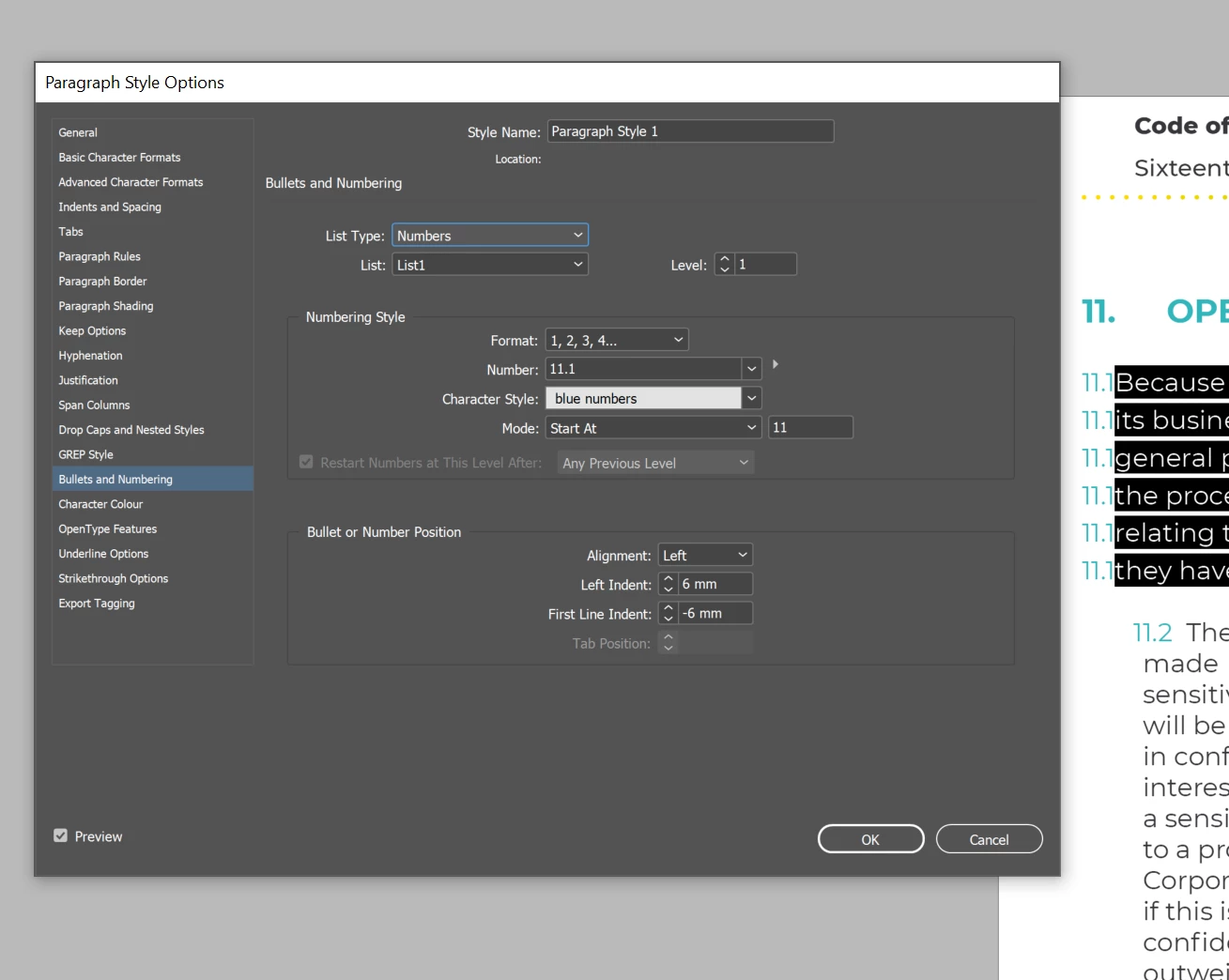Open the Character Colour section
The image size is (1229, 980).
point(100,504)
